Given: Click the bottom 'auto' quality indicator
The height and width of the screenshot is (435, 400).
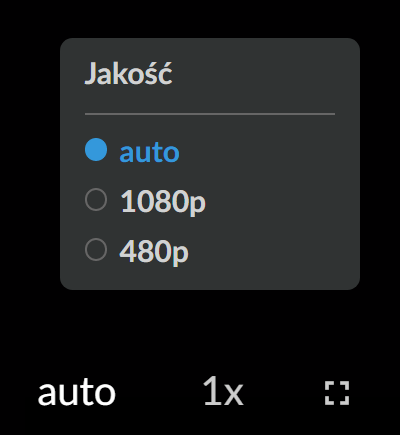Looking at the screenshot, I should 77,393.
